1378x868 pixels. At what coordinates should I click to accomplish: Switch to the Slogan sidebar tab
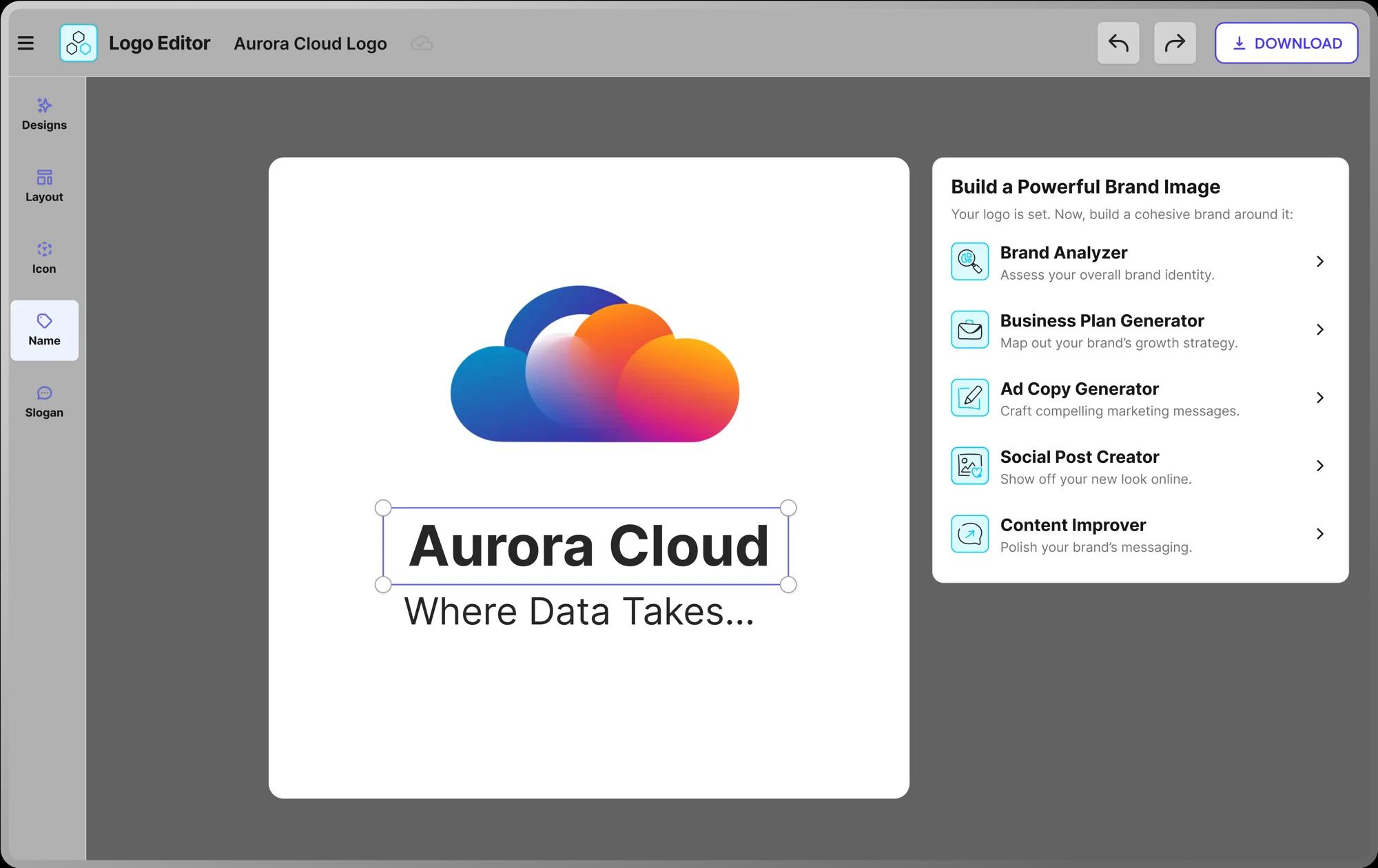point(44,402)
